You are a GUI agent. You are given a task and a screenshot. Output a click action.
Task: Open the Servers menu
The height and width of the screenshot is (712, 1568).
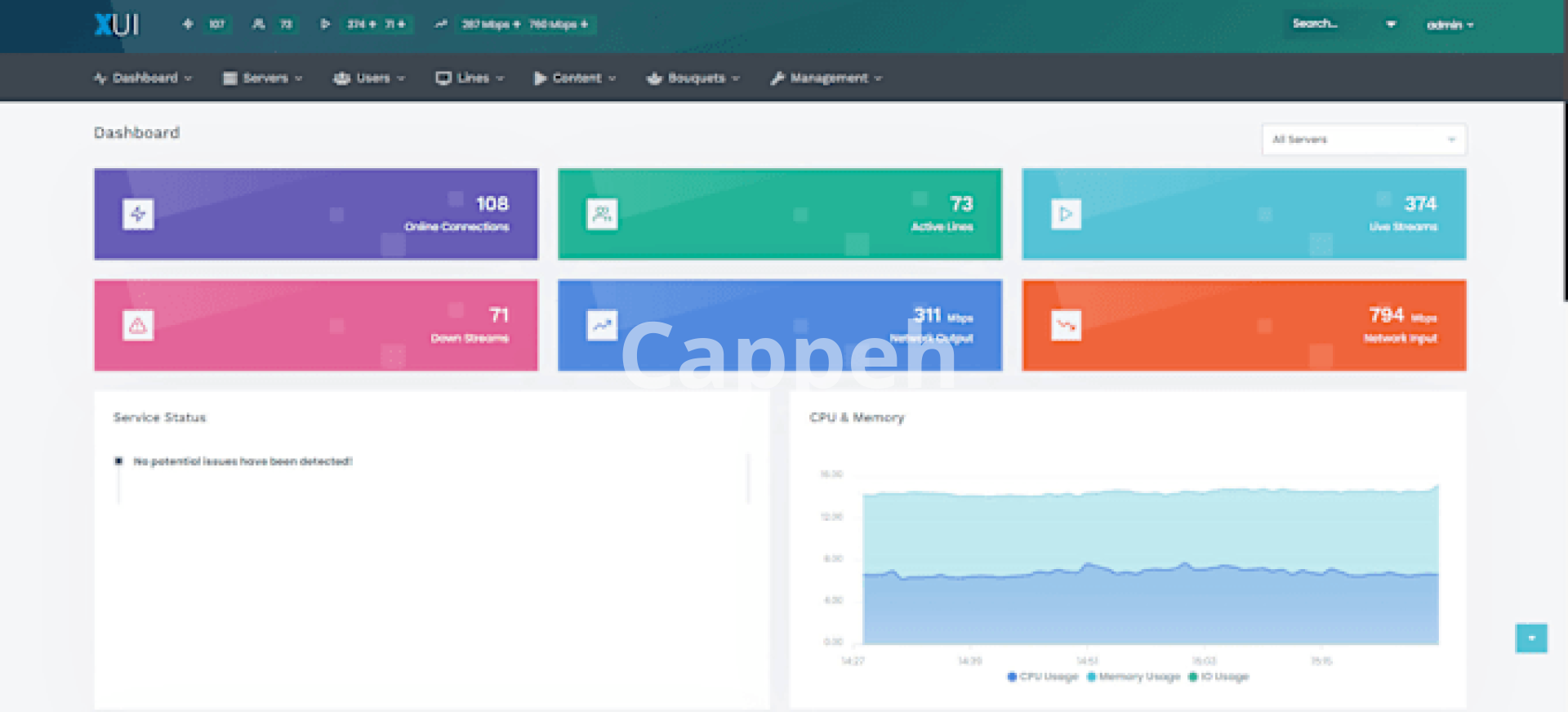(264, 78)
